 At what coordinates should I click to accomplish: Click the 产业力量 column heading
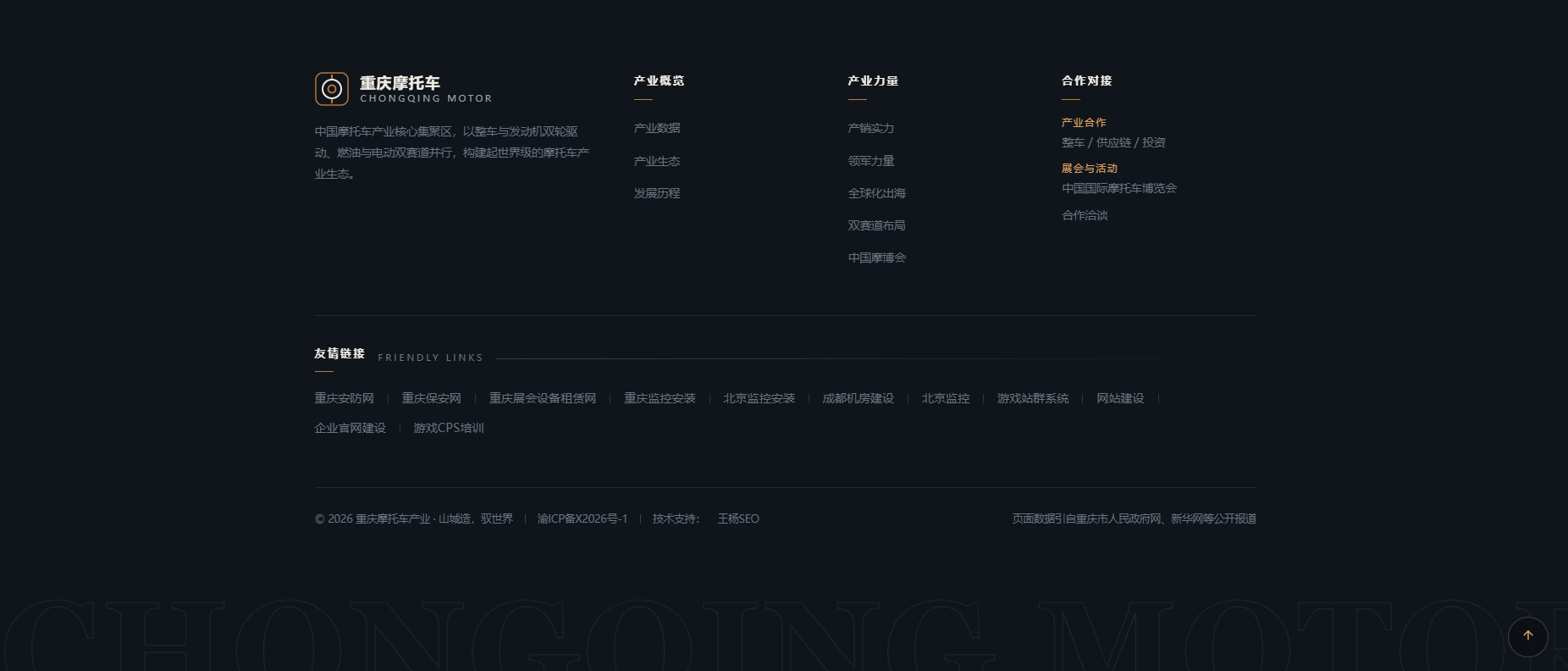click(x=873, y=80)
